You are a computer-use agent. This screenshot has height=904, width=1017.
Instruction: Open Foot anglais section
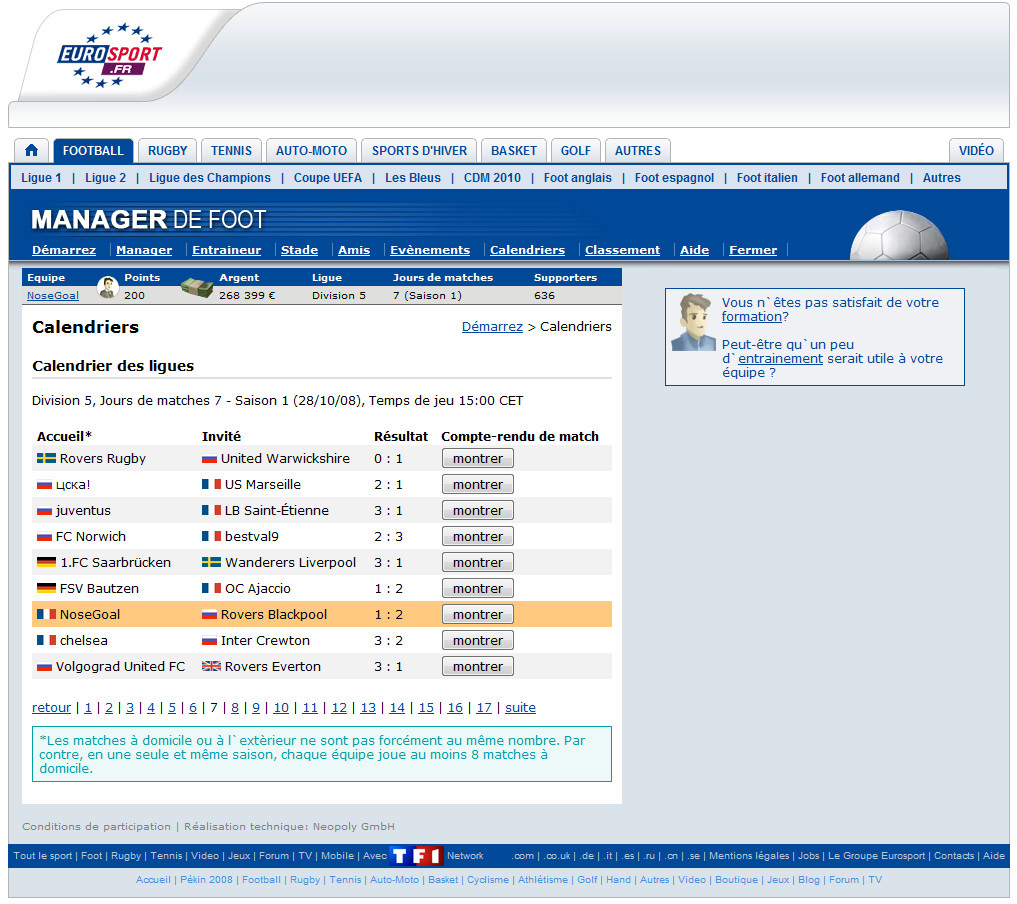point(577,178)
